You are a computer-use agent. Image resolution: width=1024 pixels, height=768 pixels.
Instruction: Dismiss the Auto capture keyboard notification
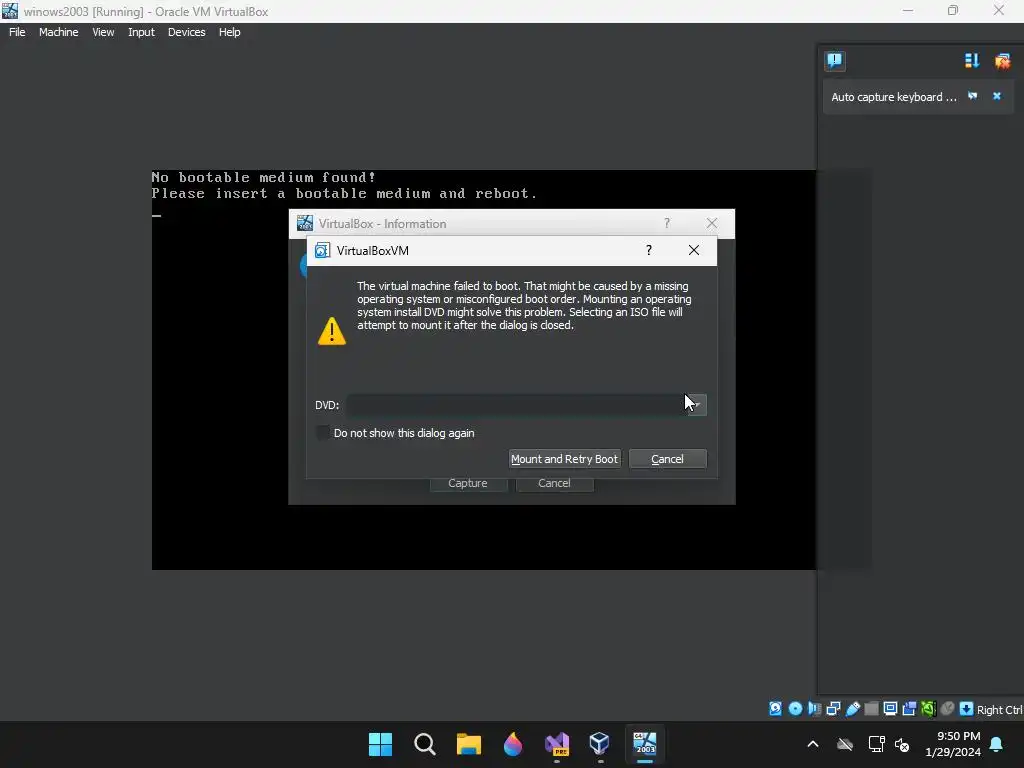pyautogui.click(x=997, y=96)
